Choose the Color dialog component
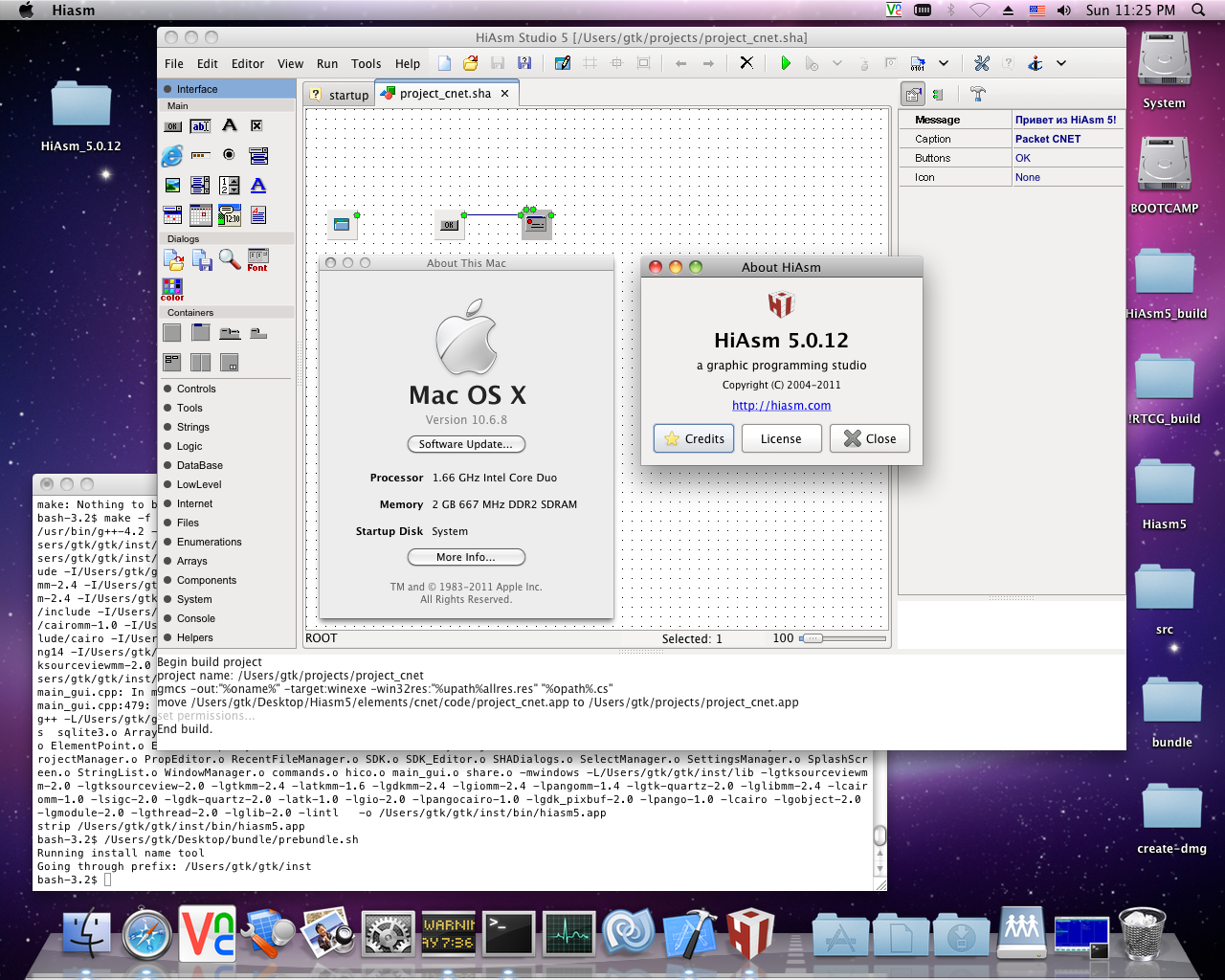This screenshot has width=1225, height=980. point(172,288)
